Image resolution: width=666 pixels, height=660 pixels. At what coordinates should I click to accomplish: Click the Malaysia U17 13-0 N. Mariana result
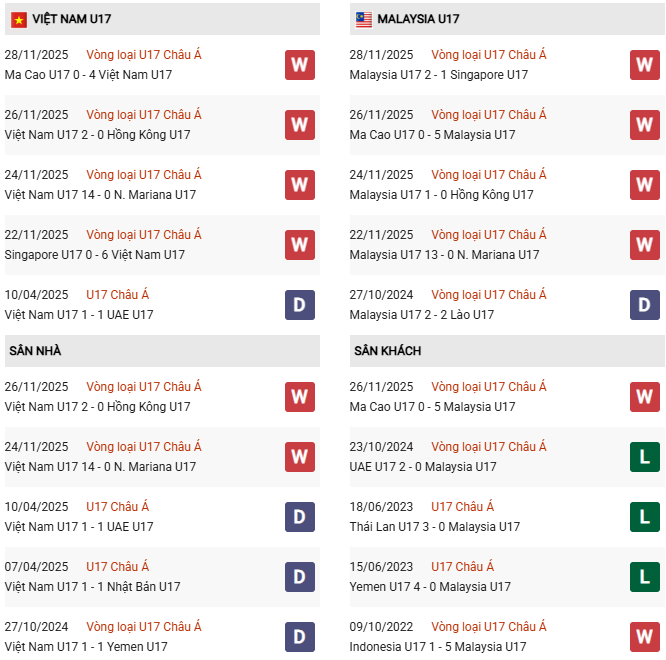tap(444, 255)
